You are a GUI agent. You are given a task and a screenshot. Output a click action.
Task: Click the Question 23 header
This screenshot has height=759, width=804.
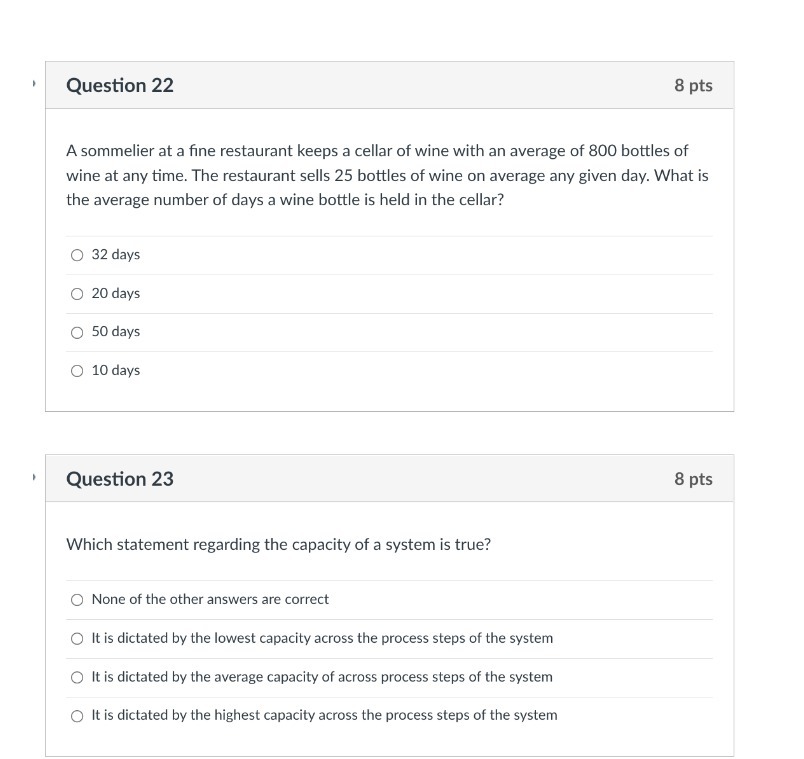coord(120,479)
